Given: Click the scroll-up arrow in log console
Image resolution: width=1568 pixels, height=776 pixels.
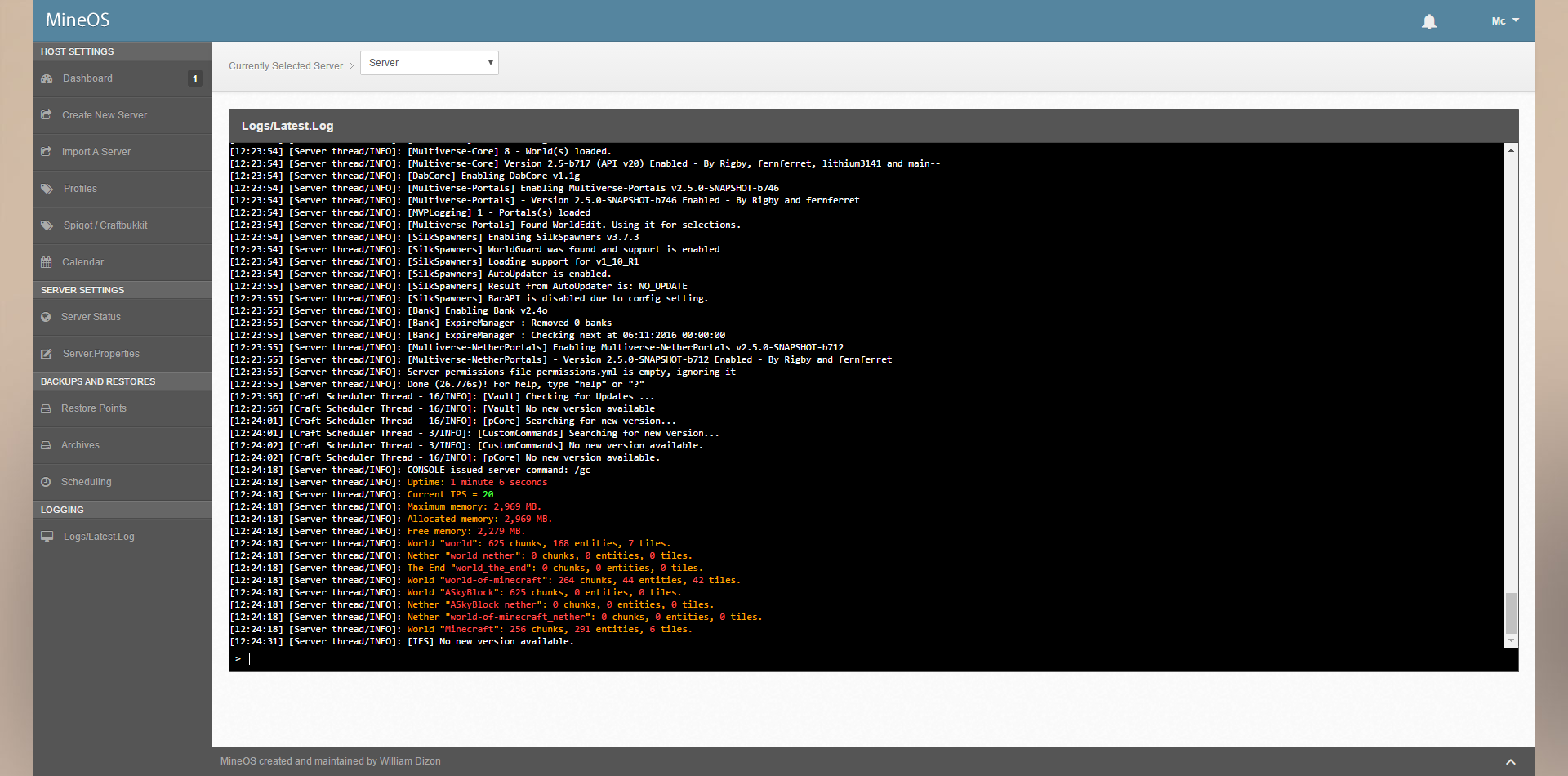Looking at the screenshot, I should [x=1511, y=150].
